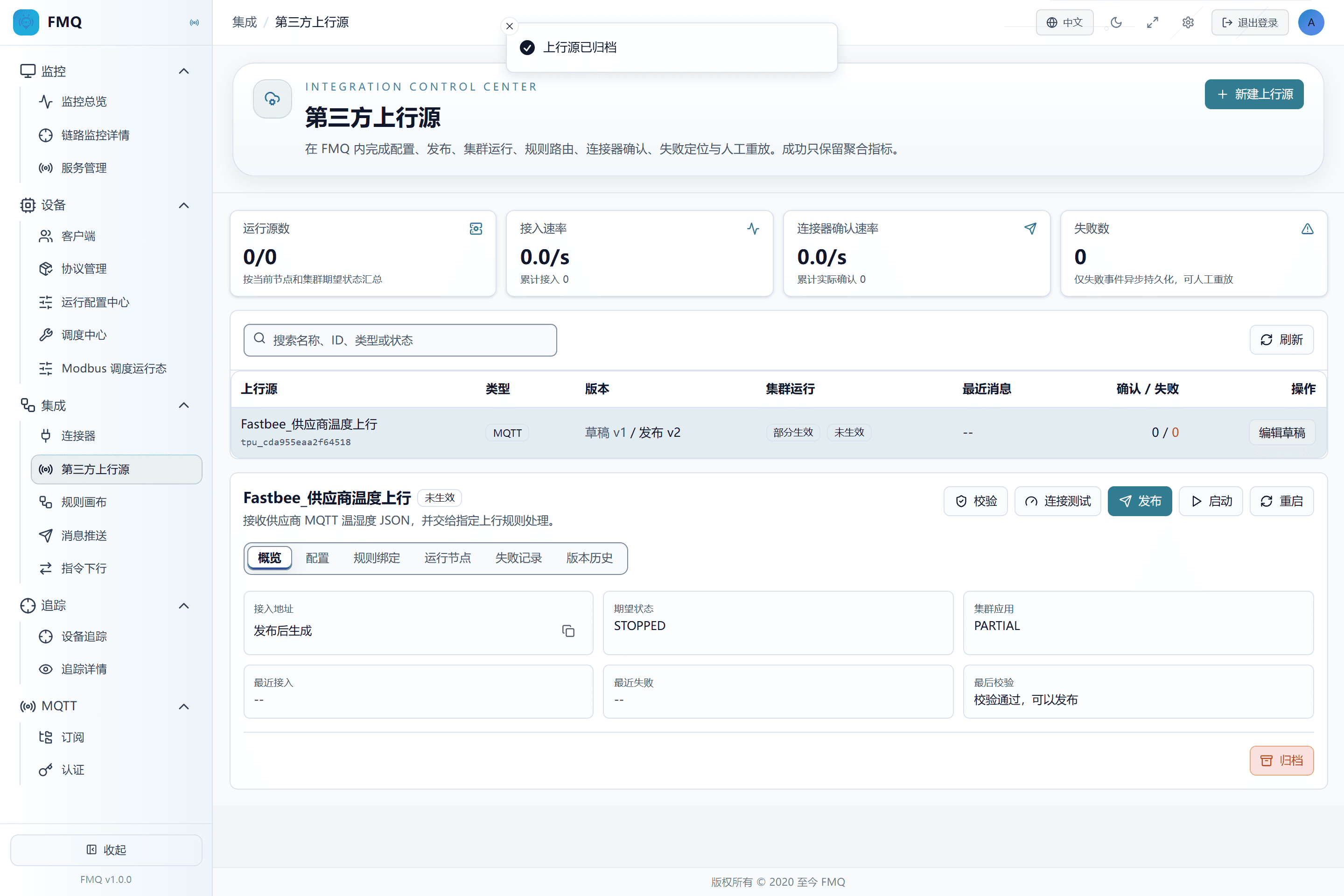
Task: Collapse the 追踪 sidebar group
Action: click(183, 606)
